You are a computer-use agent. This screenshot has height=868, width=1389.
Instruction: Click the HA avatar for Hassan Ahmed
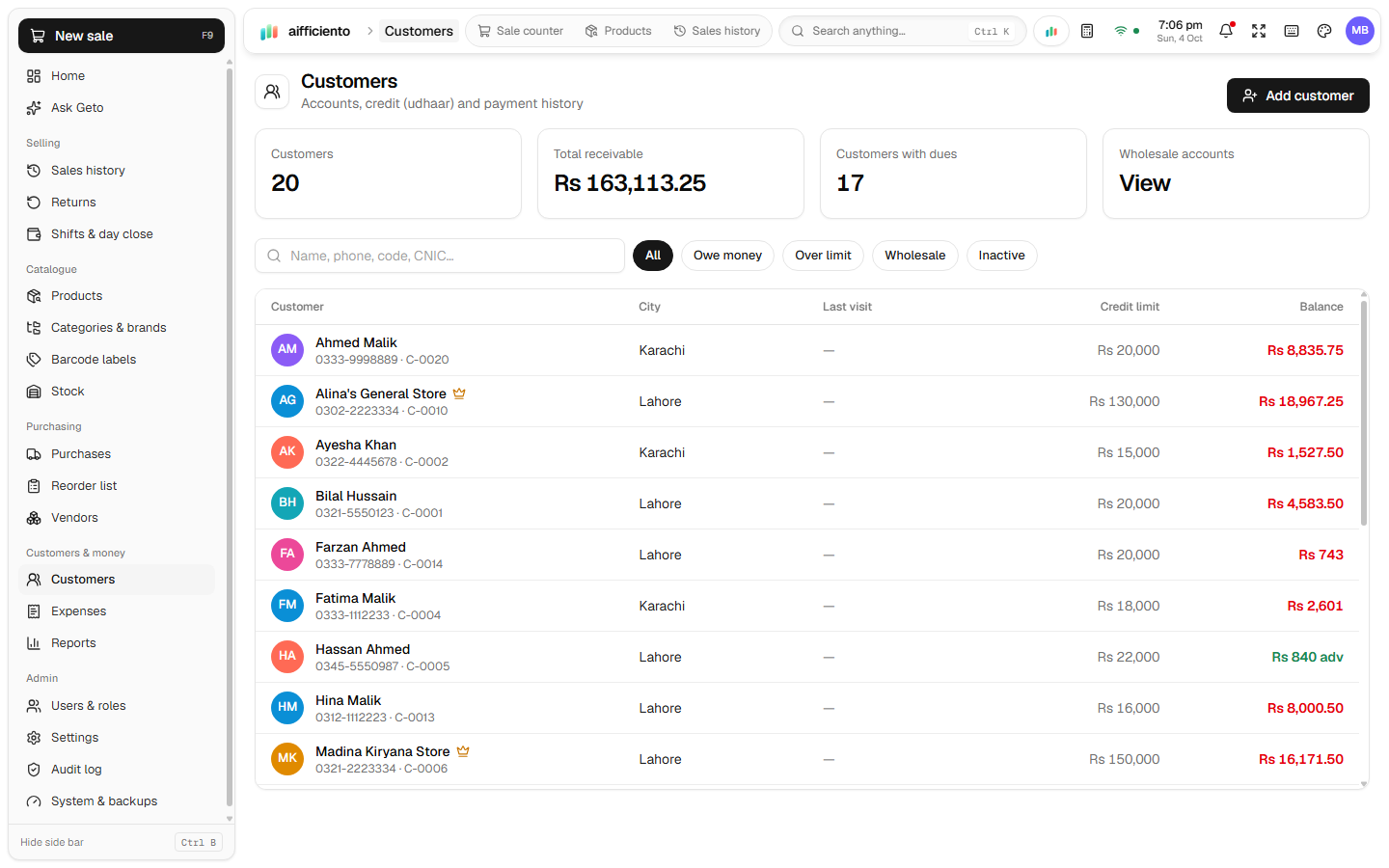[x=287, y=657]
